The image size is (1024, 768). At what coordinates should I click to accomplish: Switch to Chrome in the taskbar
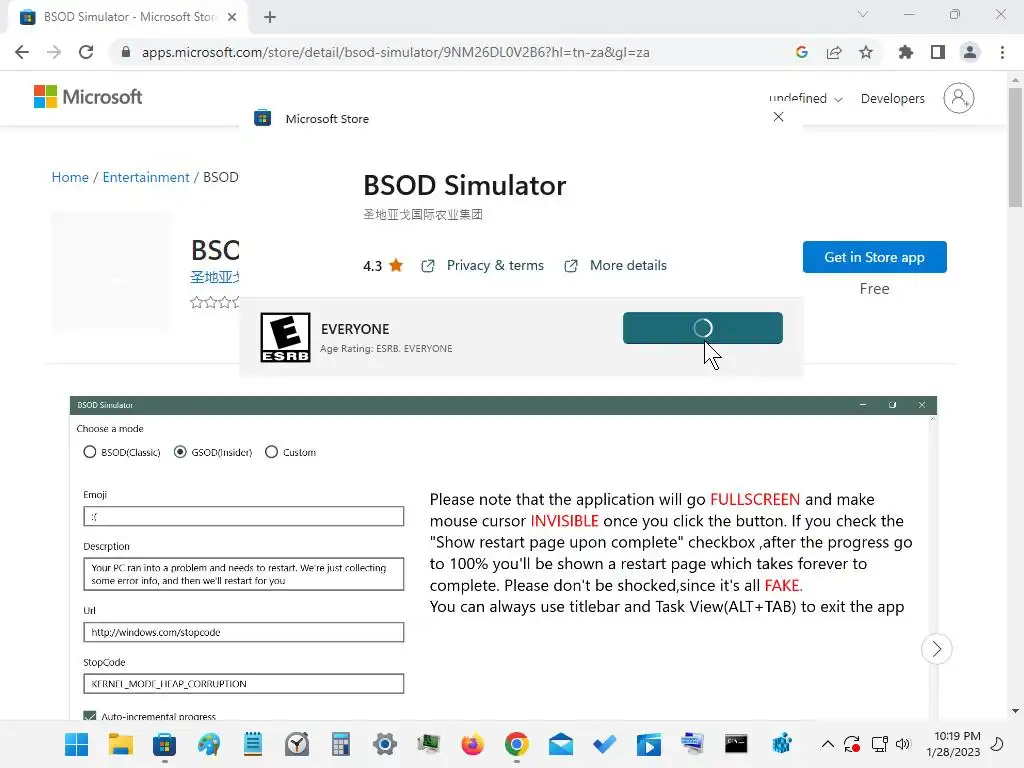[x=517, y=744]
